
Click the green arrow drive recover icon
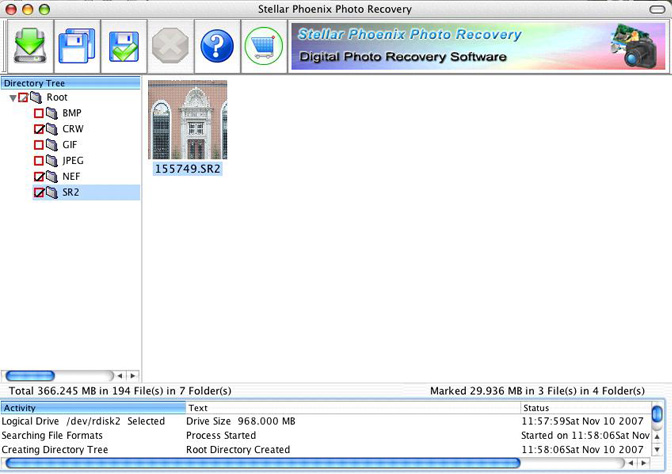tap(30, 46)
